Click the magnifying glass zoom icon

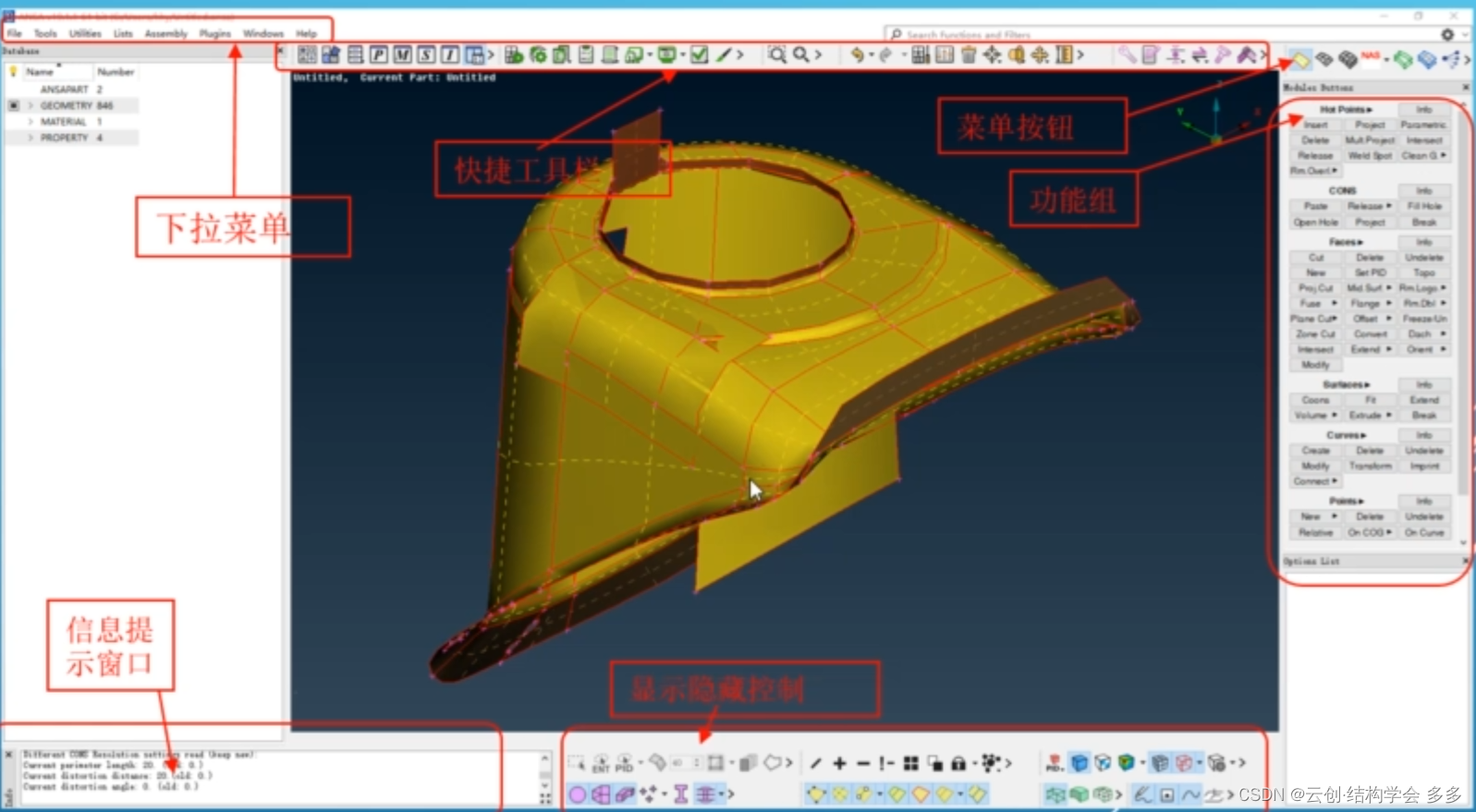pos(801,55)
